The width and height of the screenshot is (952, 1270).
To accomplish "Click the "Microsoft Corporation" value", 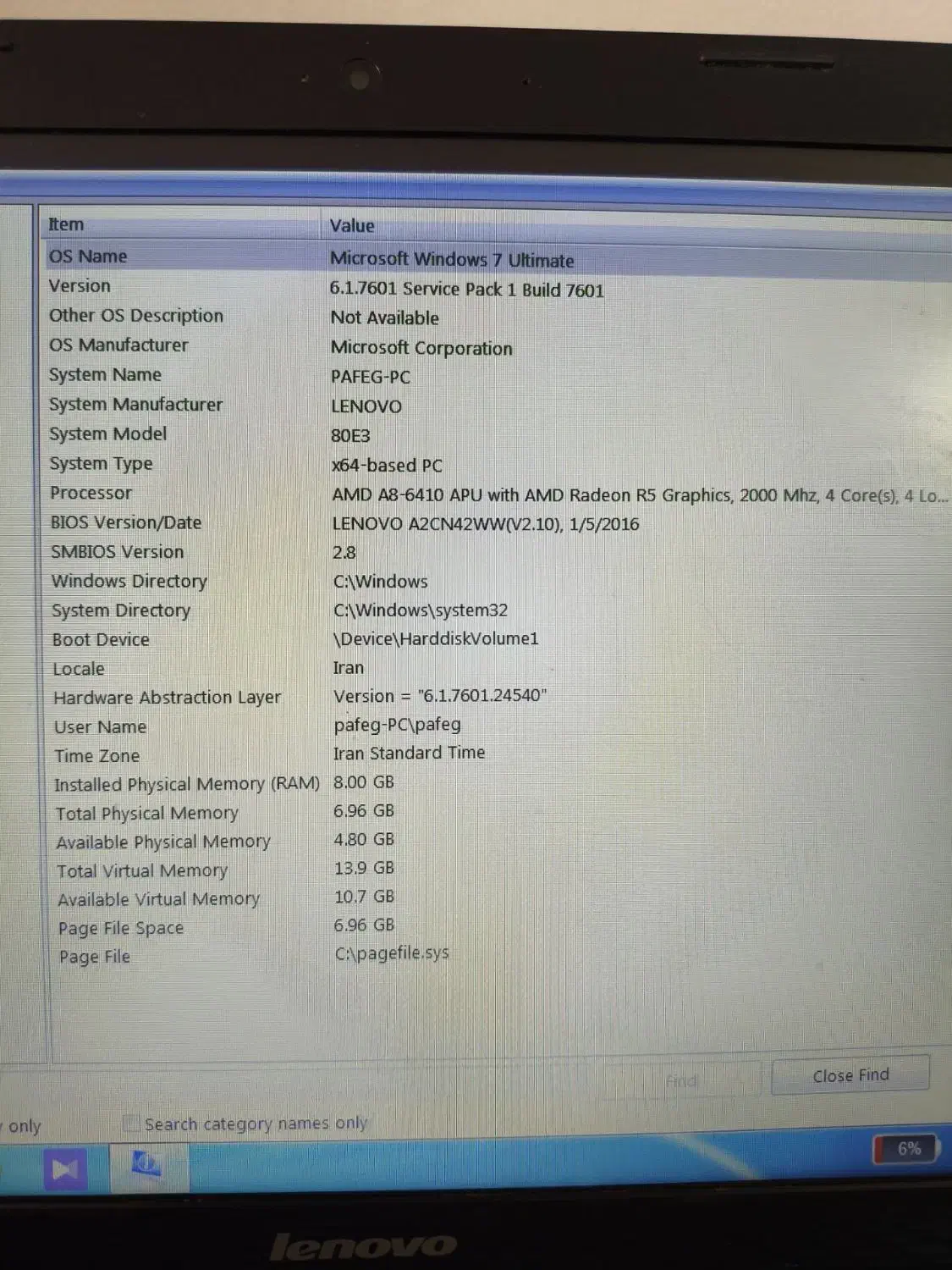I will click(421, 348).
